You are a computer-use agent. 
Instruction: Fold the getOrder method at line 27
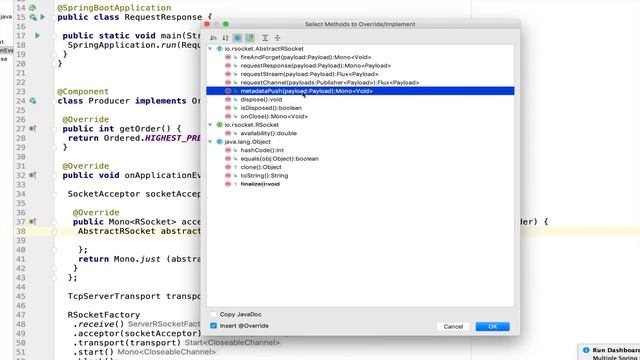pyautogui.click(x=53, y=129)
